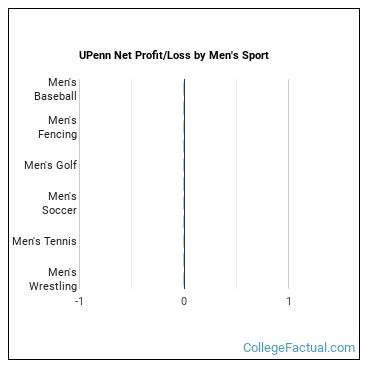Select the Men's Wrestling axis label
Image resolution: width=370 pixels, height=370 pixels.
(53, 279)
